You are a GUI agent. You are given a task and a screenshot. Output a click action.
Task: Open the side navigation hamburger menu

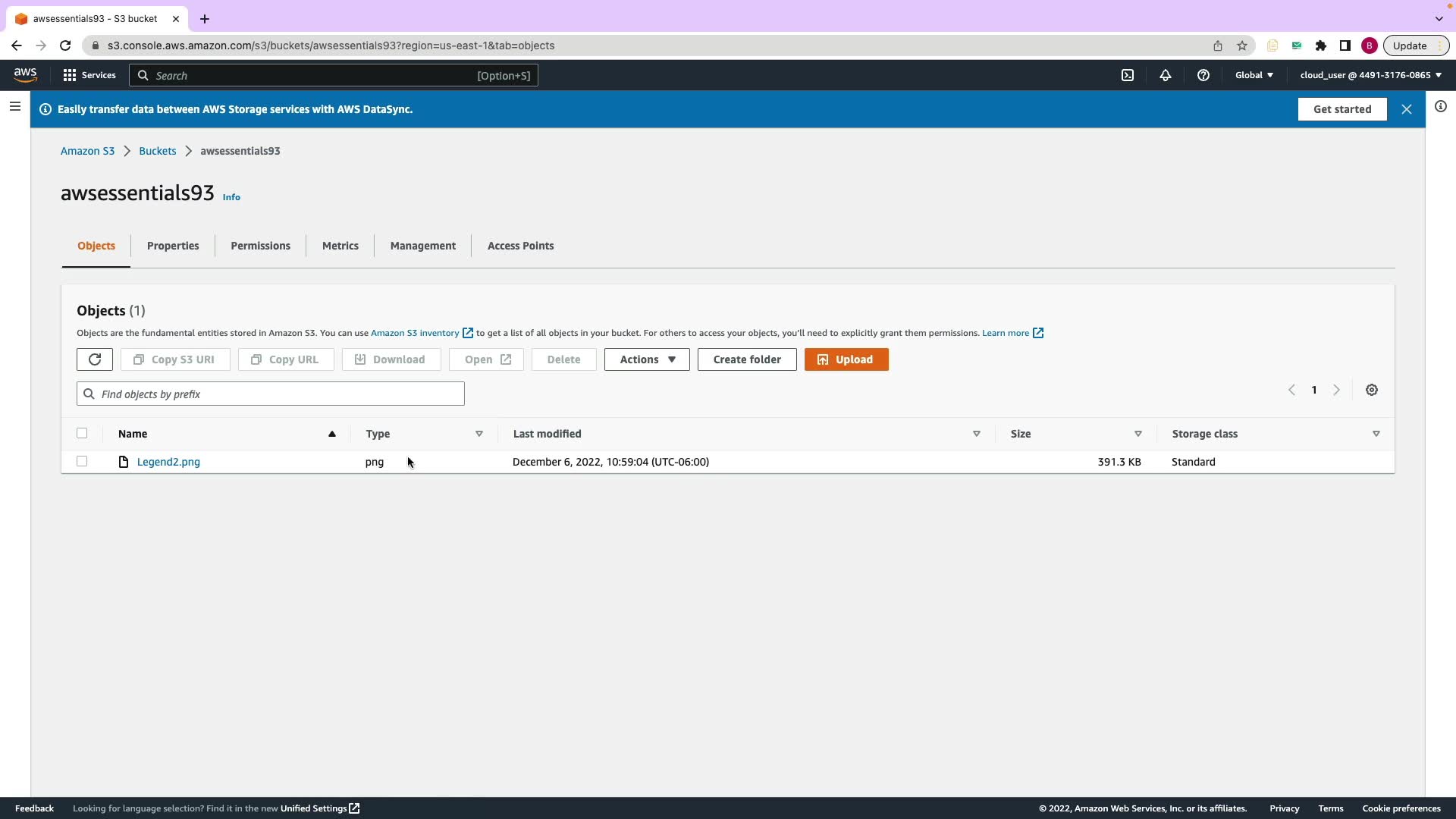[x=14, y=107]
